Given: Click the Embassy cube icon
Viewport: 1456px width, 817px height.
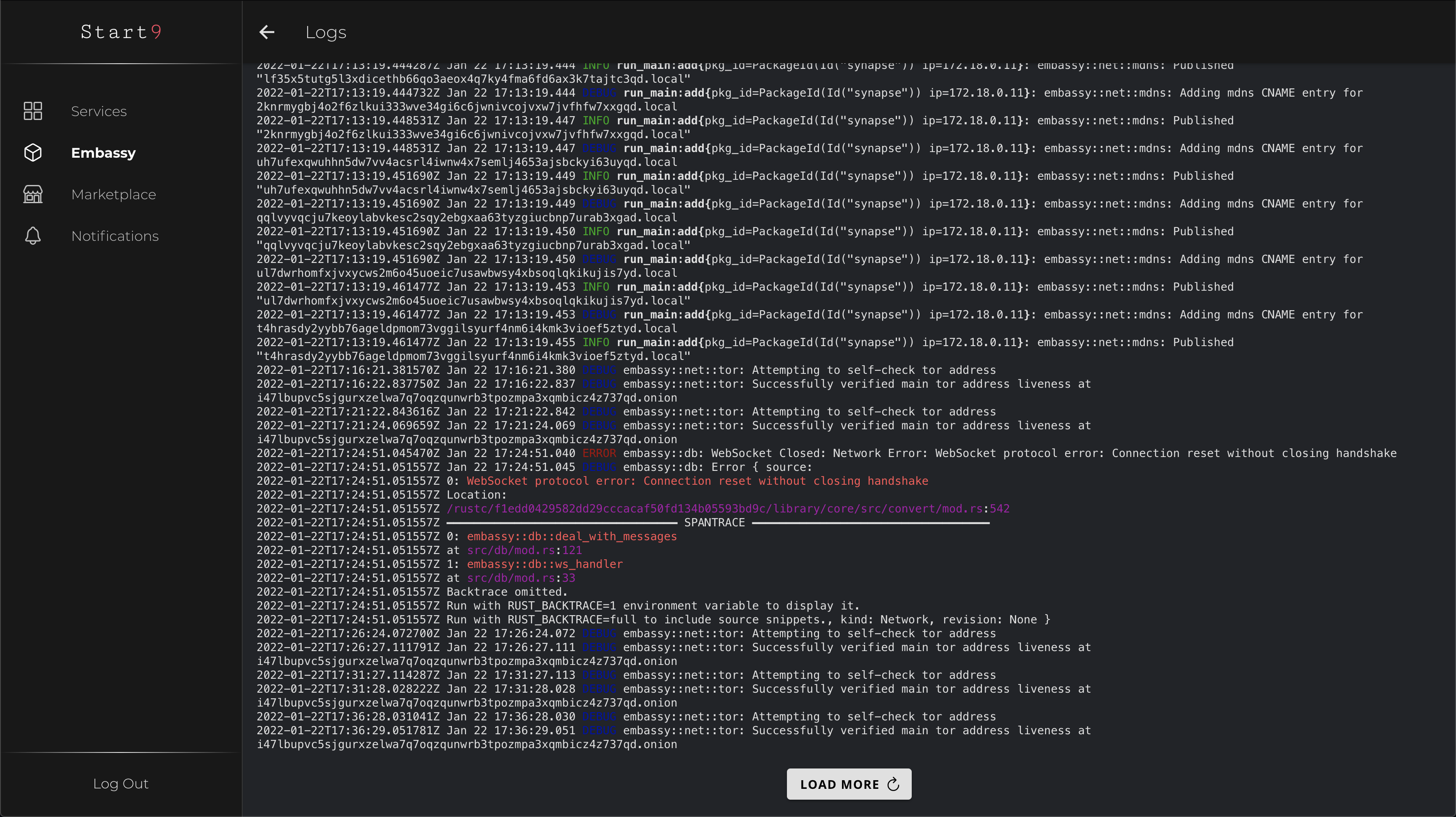Looking at the screenshot, I should pyautogui.click(x=33, y=152).
